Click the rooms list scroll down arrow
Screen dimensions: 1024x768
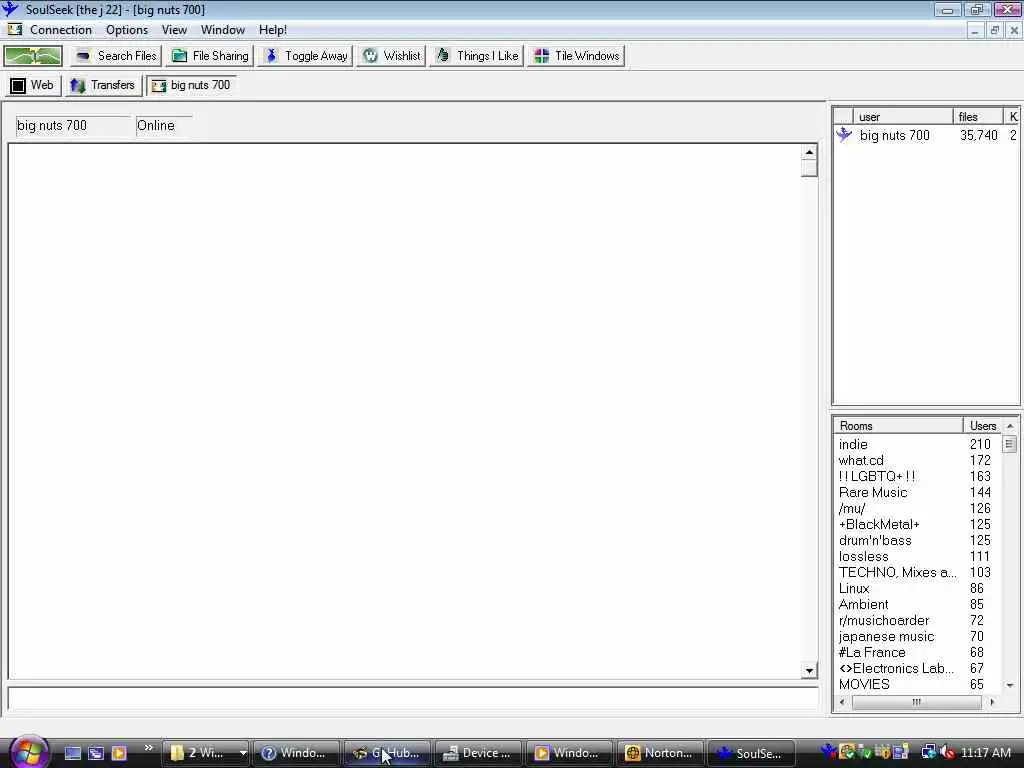pyautogui.click(x=1010, y=685)
